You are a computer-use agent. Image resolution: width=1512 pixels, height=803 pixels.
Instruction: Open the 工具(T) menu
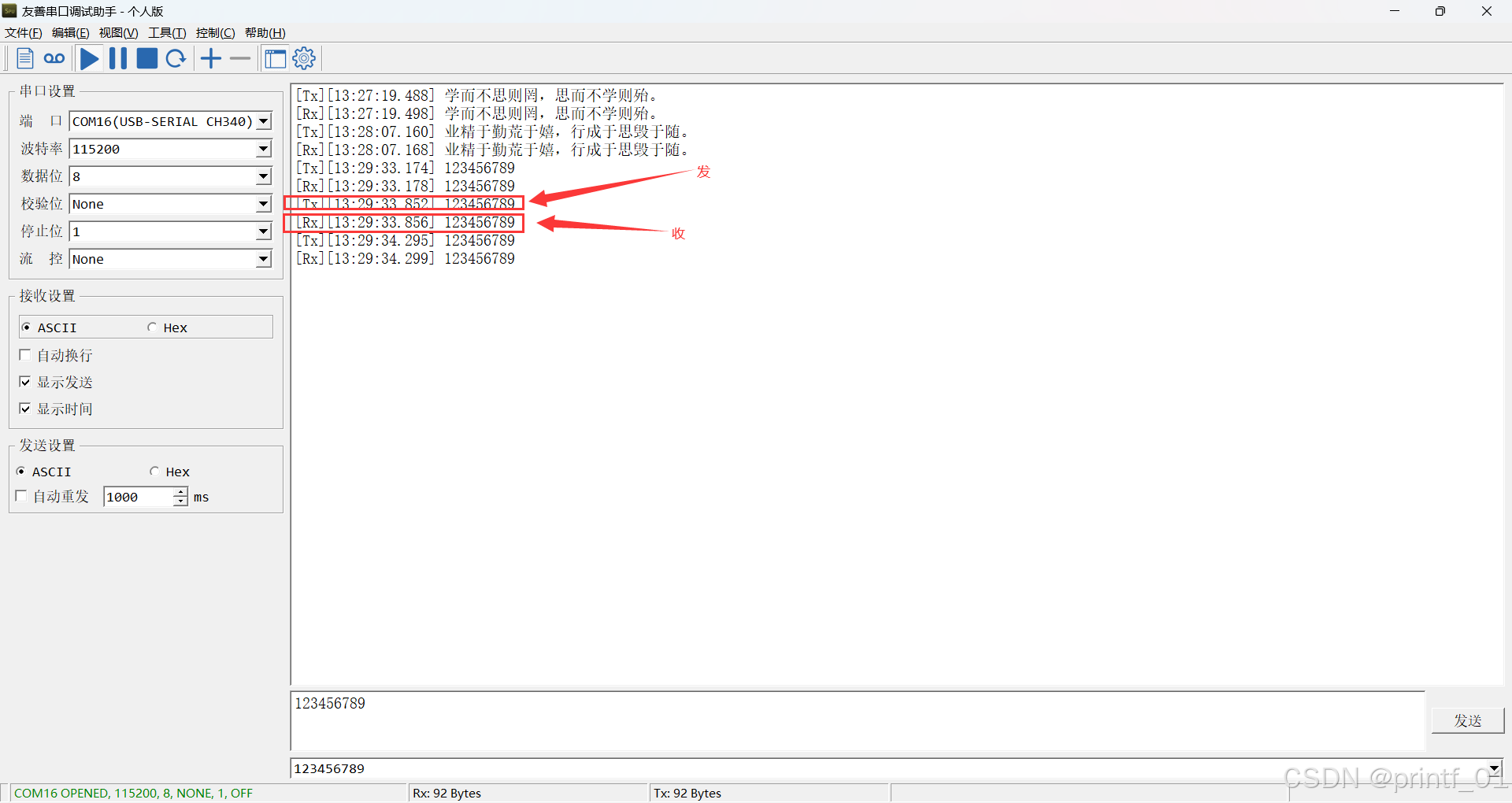click(167, 33)
